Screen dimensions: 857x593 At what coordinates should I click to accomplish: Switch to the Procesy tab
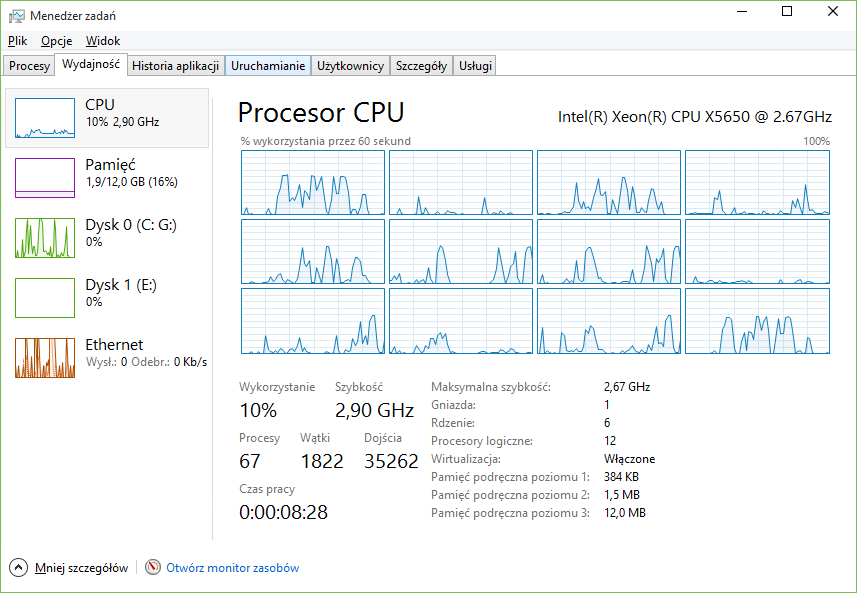29,66
